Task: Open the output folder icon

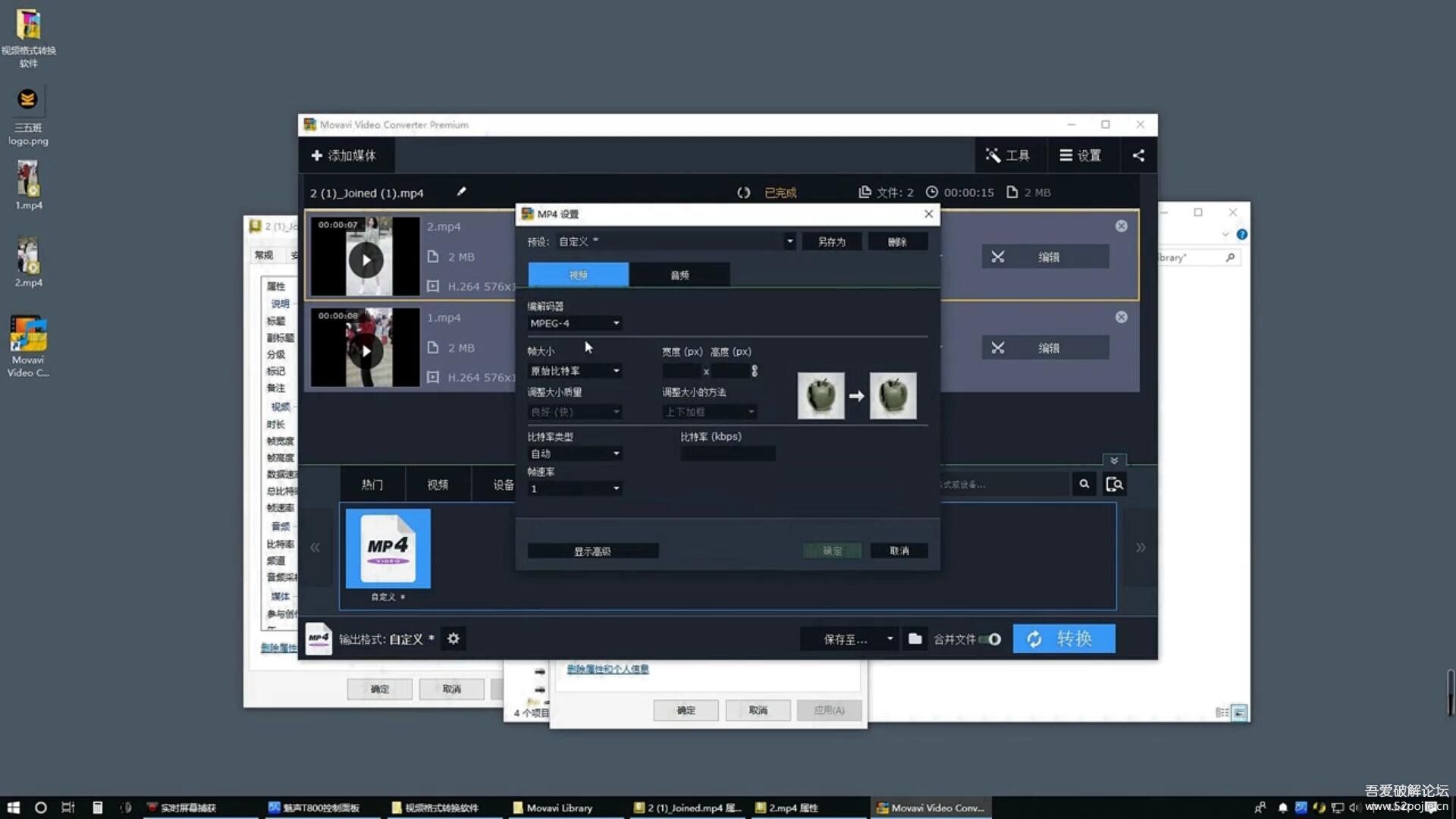Action: click(x=915, y=639)
